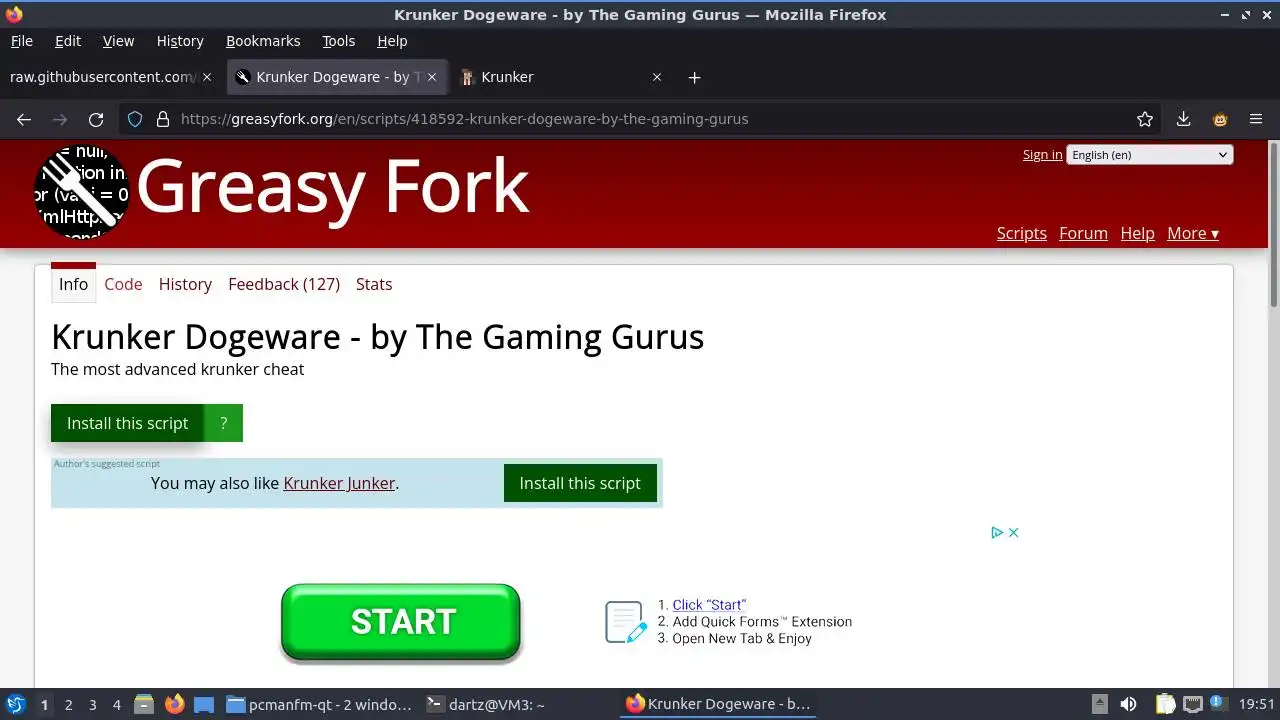1280x720 pixels.
Task: Click the 'Click "Start"' ad link
Action: pyautogui.click(x=709, y=605)
